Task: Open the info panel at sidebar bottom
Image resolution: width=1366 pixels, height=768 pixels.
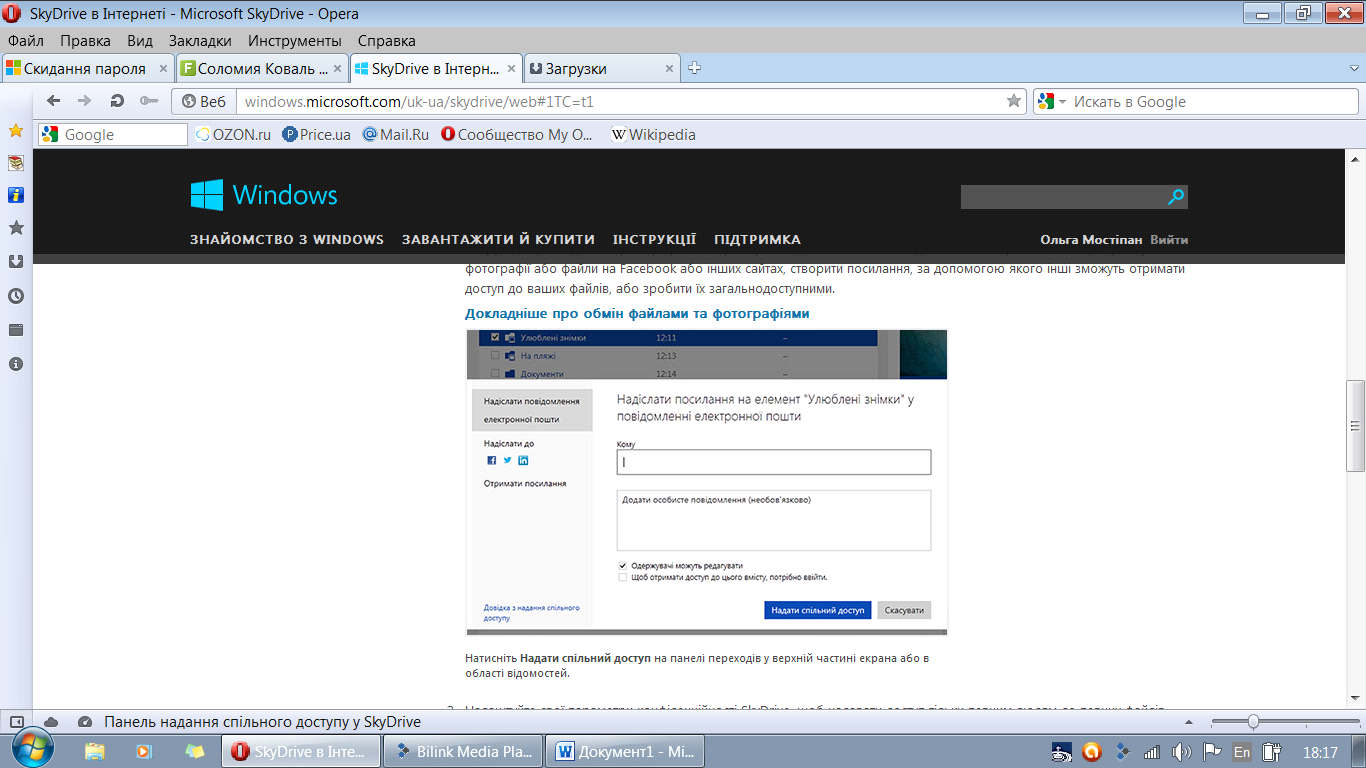Action: (16, 364)
